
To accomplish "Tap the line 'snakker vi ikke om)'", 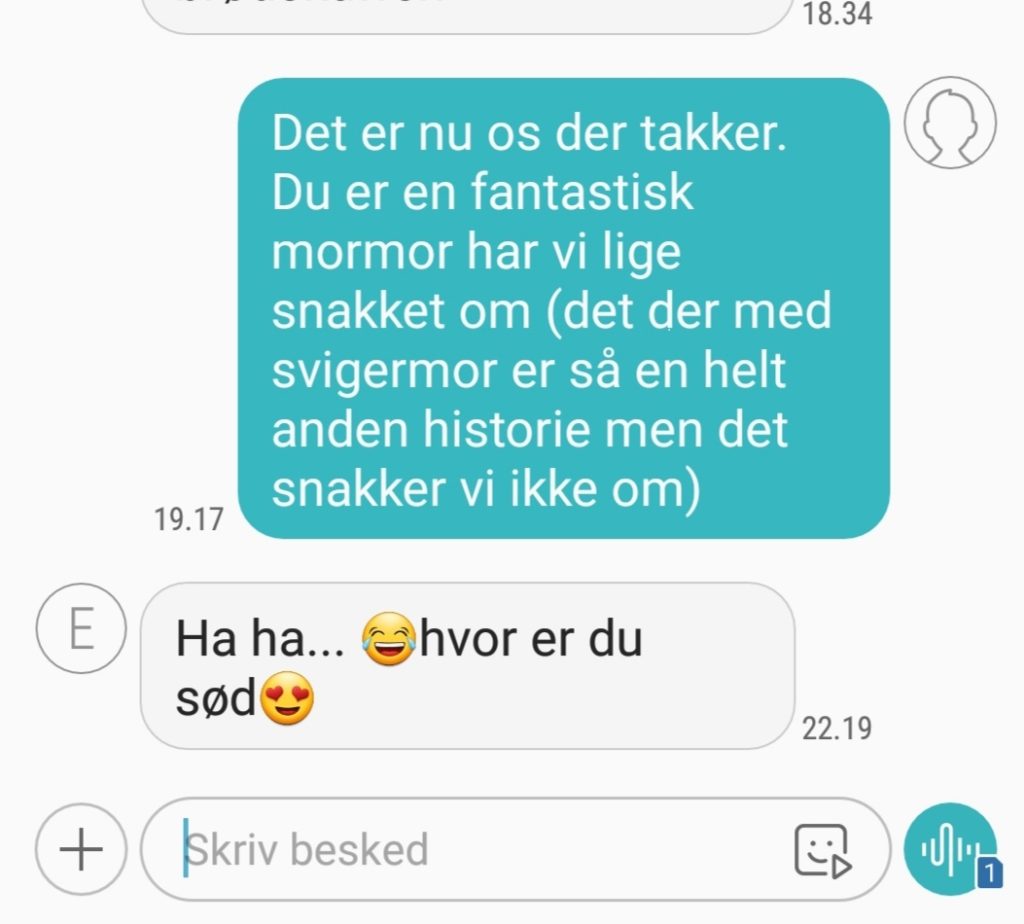I will (486, 489).
